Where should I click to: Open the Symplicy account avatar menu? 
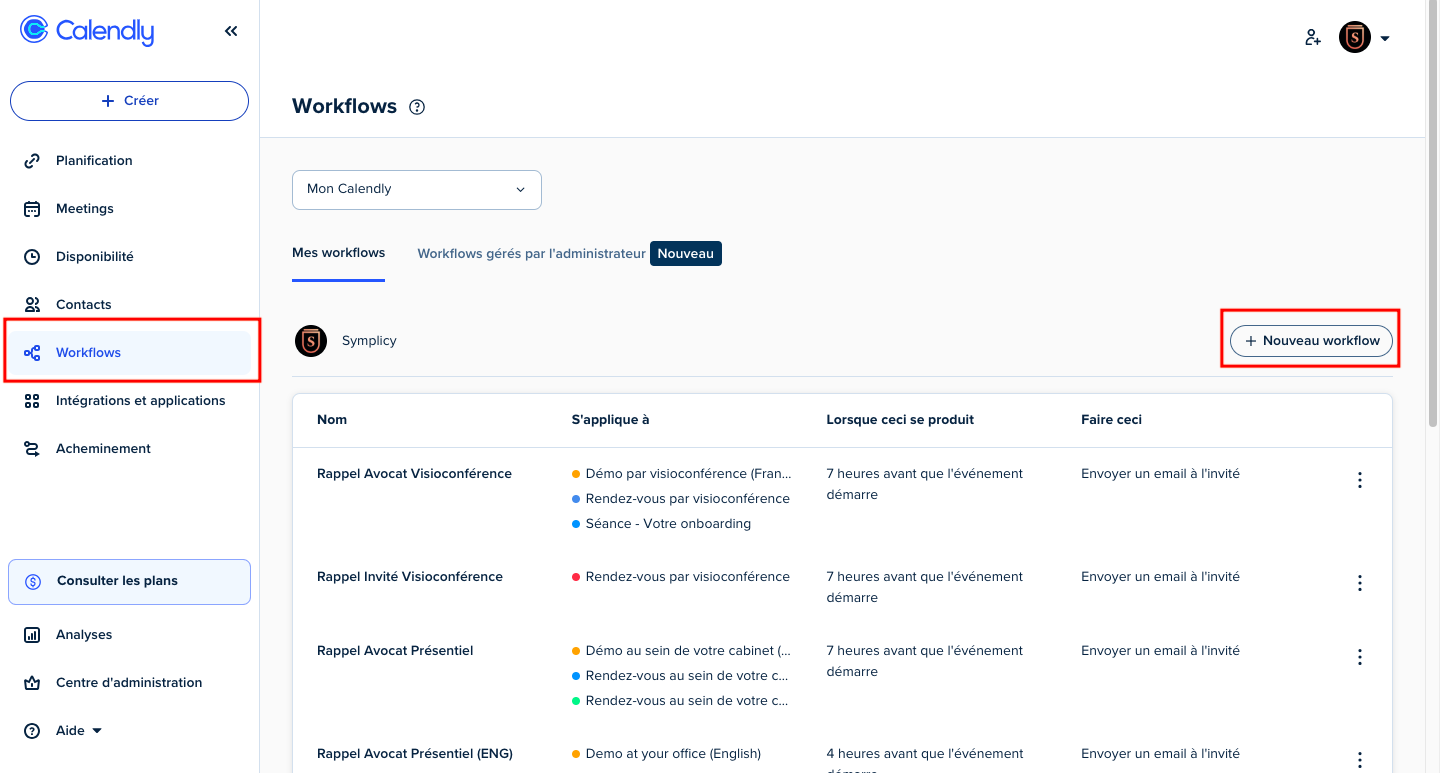(x=1364, y=38)
